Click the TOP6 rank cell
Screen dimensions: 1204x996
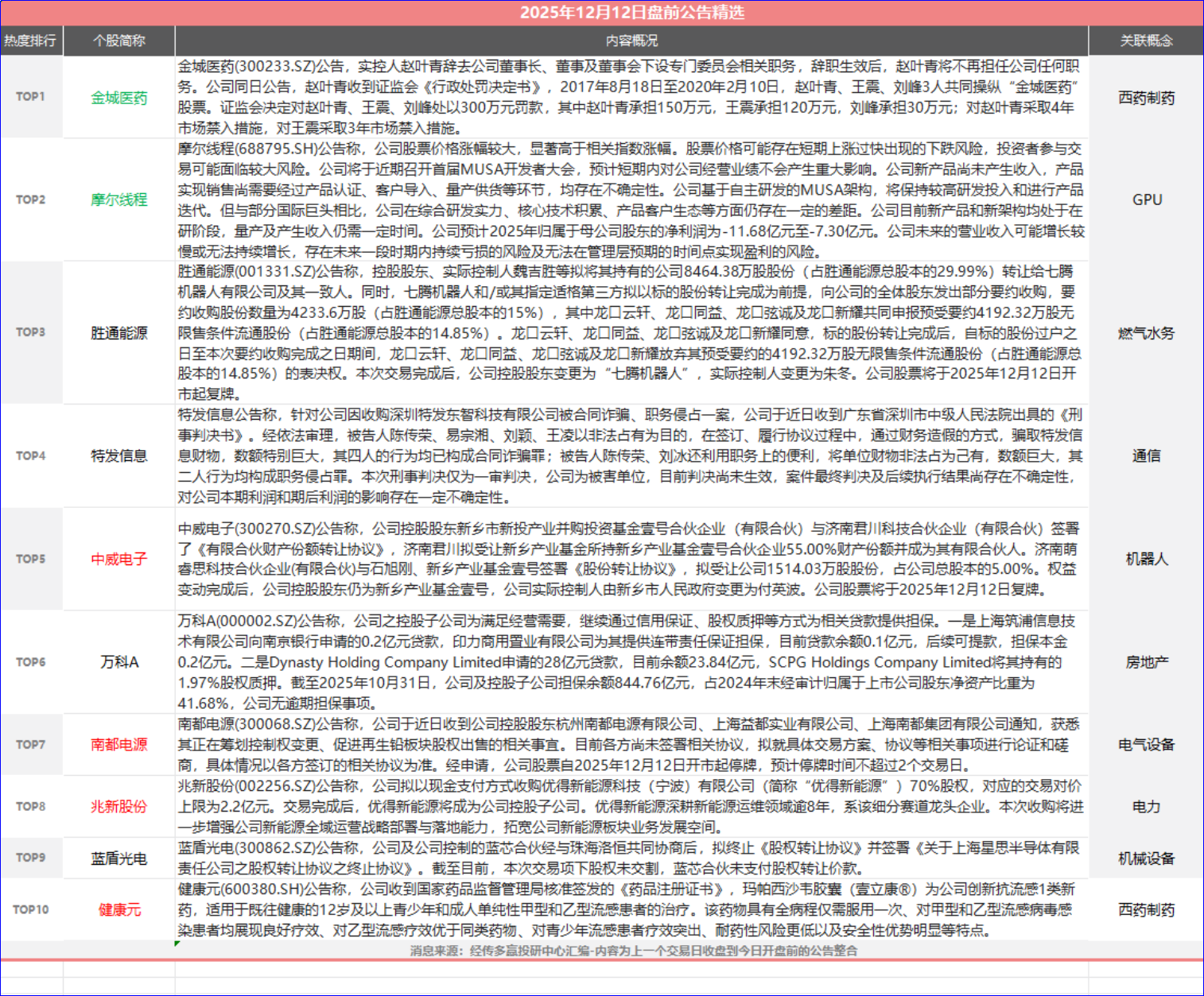(x=31, y=662)
